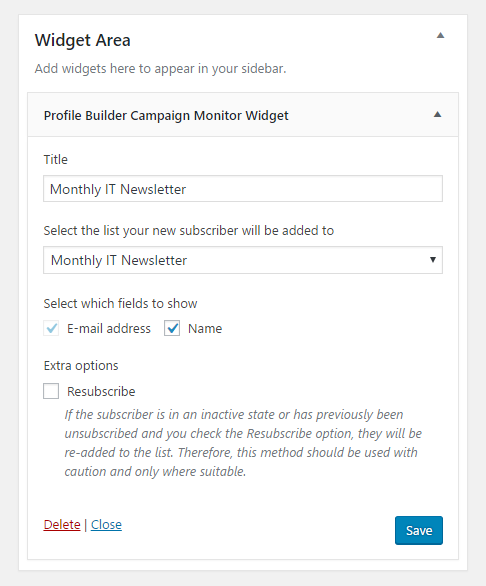Enable the Resubscribe checkbox

tap(51, 391)
